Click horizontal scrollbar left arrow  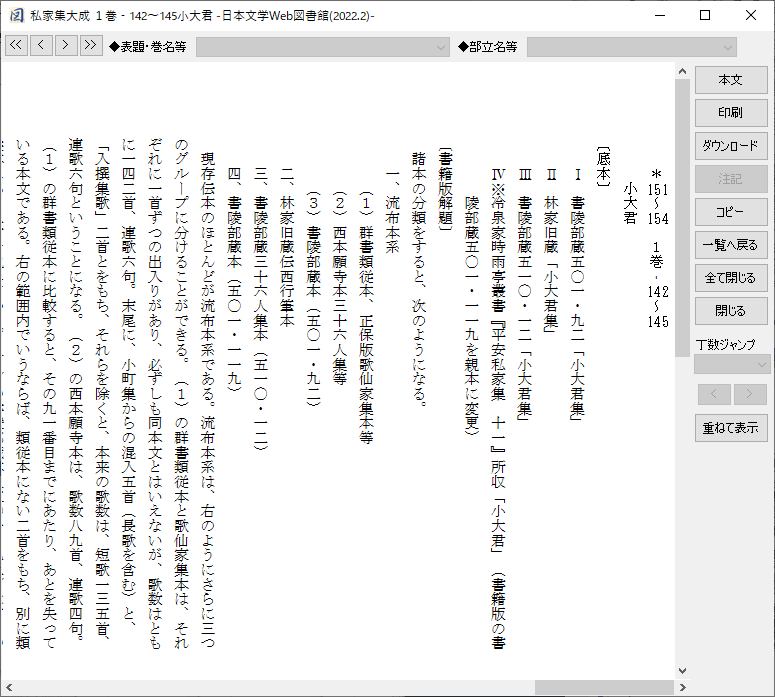point(8,687)
